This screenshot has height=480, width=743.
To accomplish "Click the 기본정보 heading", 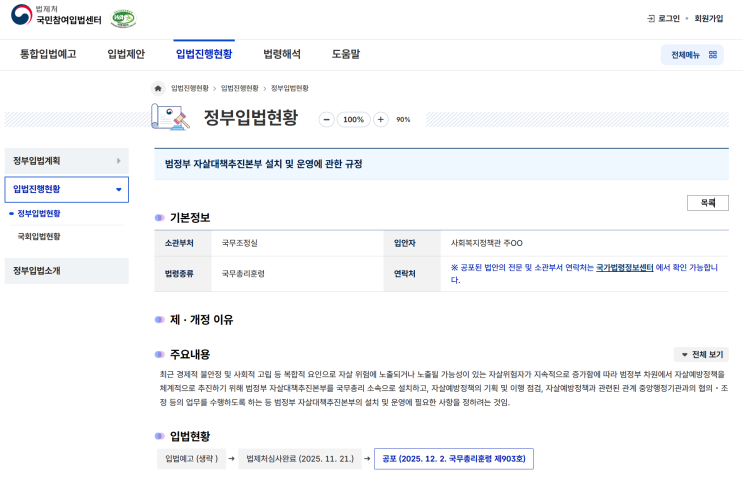I will 190,217.
